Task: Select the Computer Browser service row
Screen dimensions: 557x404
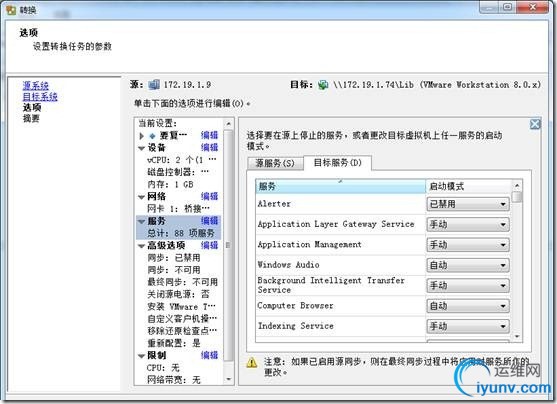Action: click(340, 306)
